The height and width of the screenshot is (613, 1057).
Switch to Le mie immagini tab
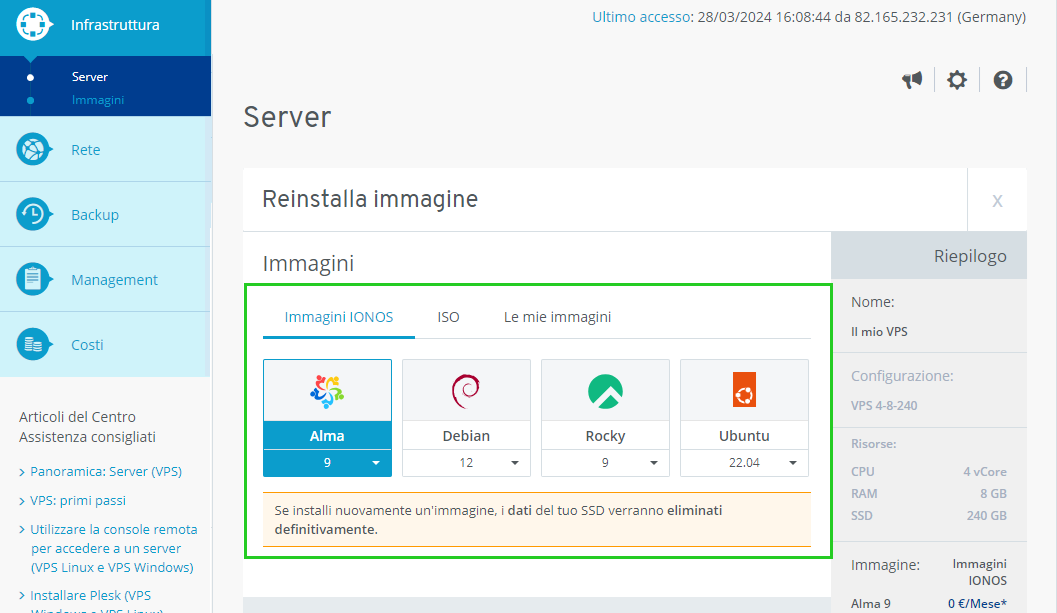[557, 317]
